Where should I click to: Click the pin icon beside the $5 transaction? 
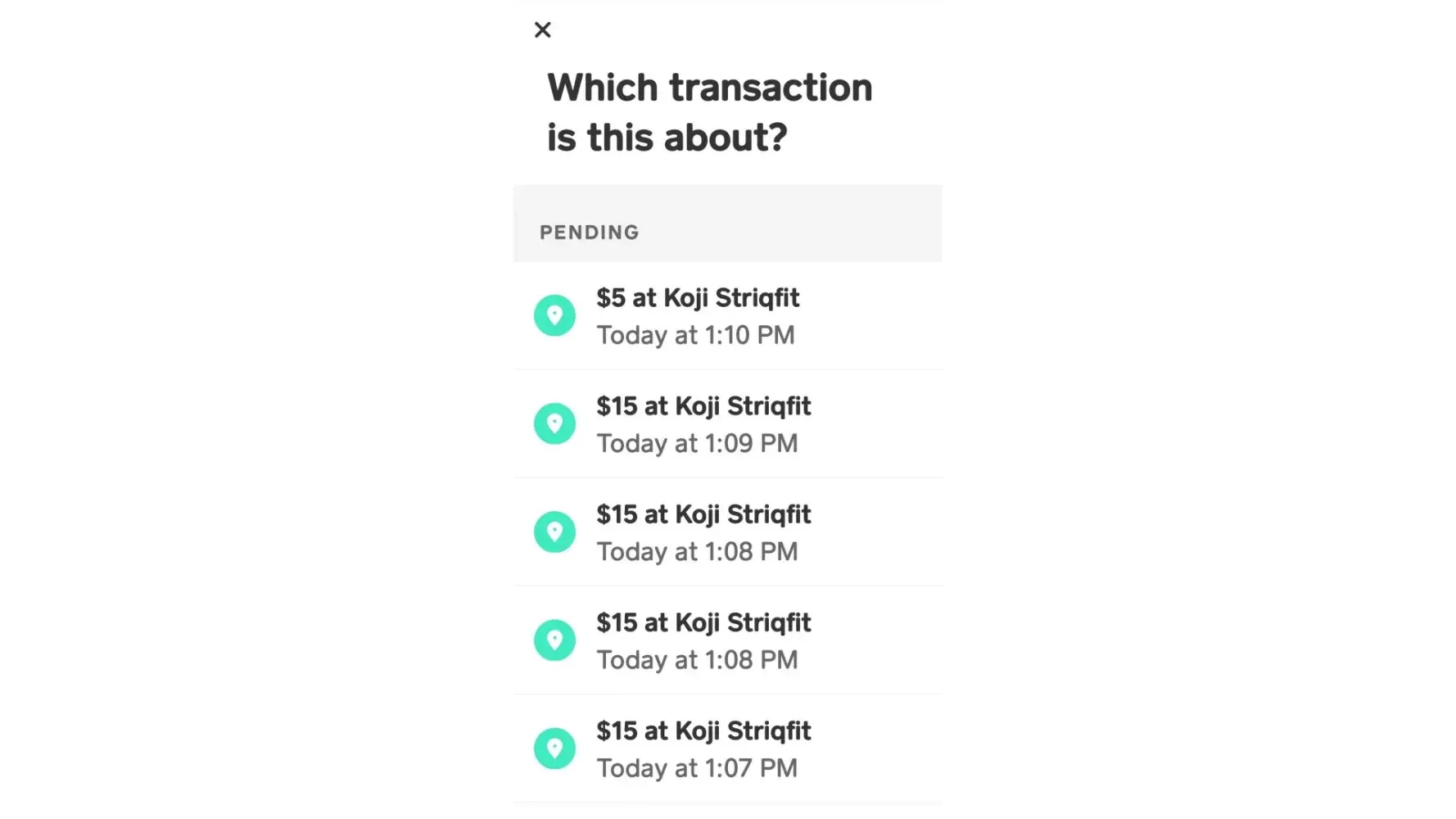click(554, 315)
